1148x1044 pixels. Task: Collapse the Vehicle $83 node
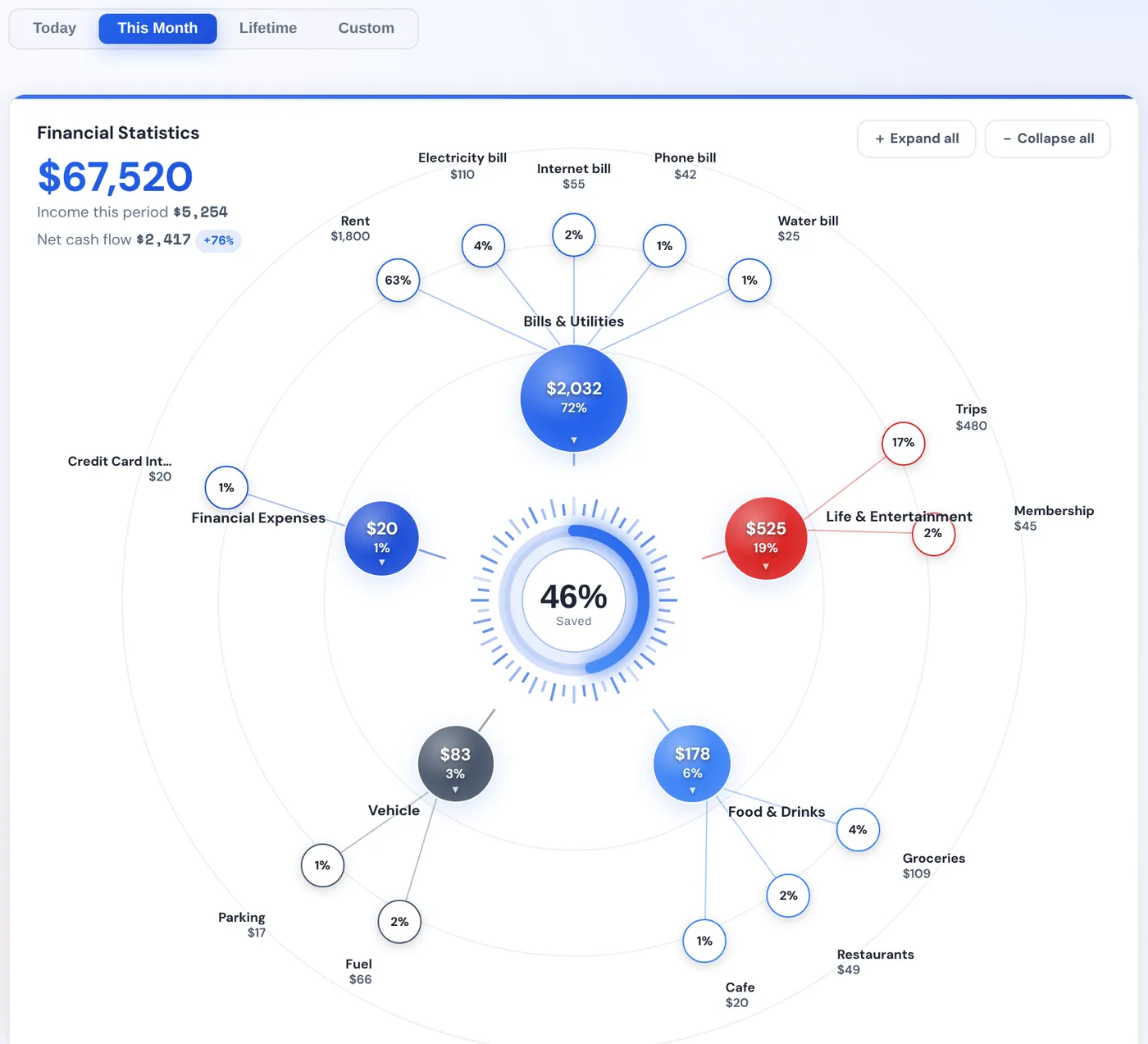(x=456, y=764)
